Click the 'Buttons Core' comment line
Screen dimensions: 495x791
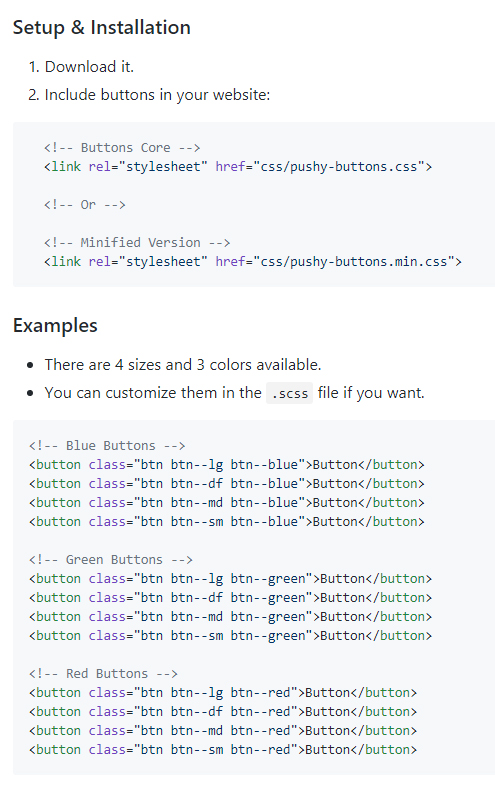pos(122,148)
